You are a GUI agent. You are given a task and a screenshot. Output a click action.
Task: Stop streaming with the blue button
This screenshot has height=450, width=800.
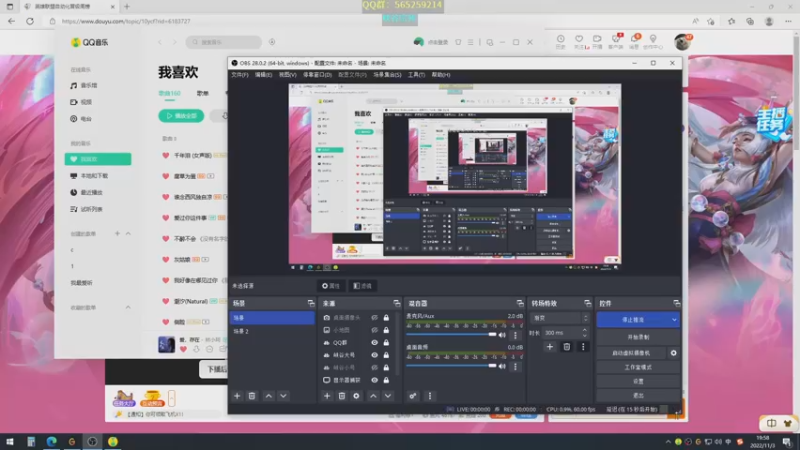point(633,320)
